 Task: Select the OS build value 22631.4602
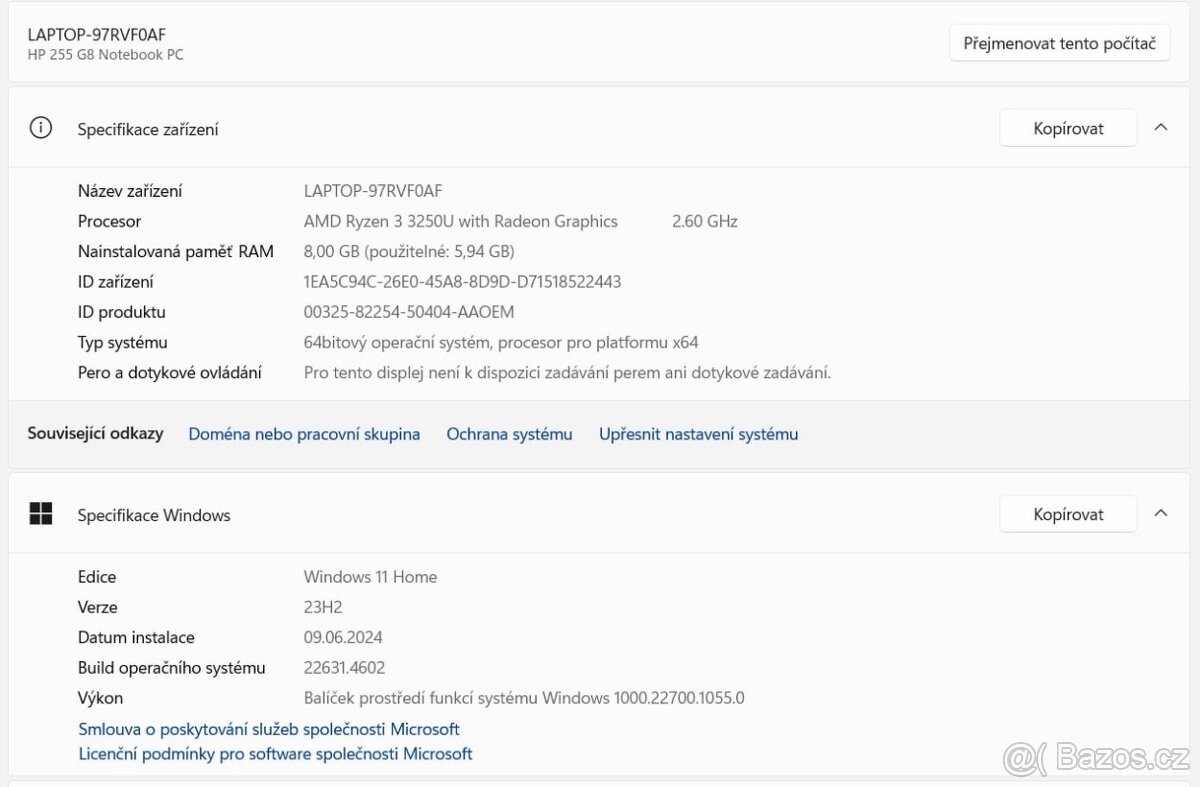tap(344, 668)
